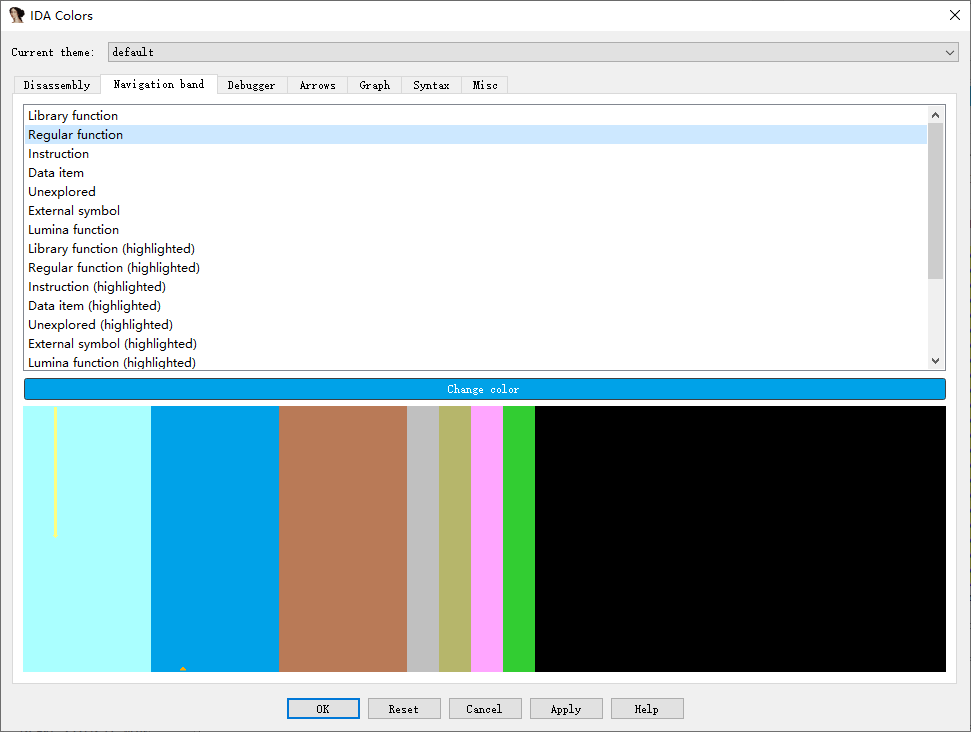Switch to the Disassembly tab
Viewport: 971px width, 732px height.
tap(57, 85)
